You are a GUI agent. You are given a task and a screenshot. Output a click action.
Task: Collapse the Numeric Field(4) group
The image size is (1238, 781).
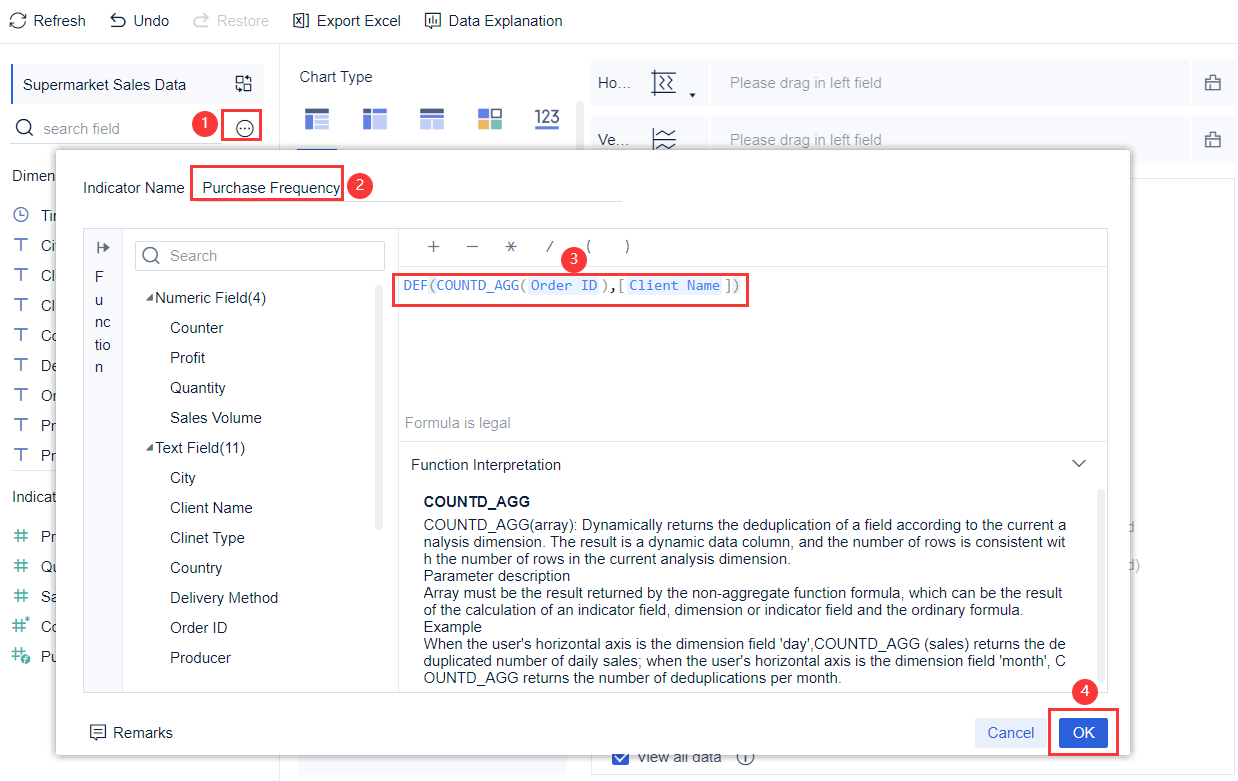click(152, 297)
